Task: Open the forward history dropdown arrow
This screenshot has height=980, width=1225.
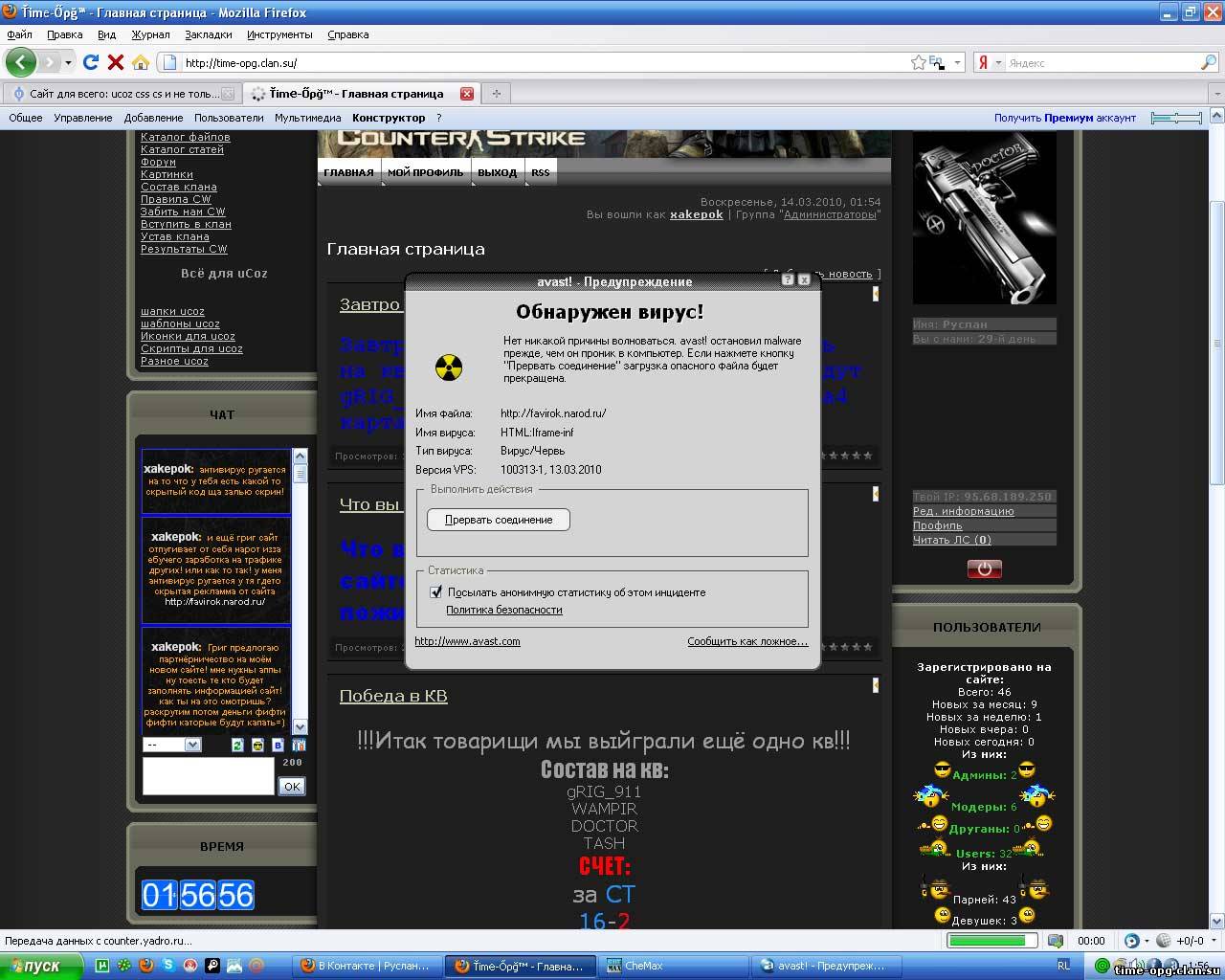Action: click(x=68, y=62)
